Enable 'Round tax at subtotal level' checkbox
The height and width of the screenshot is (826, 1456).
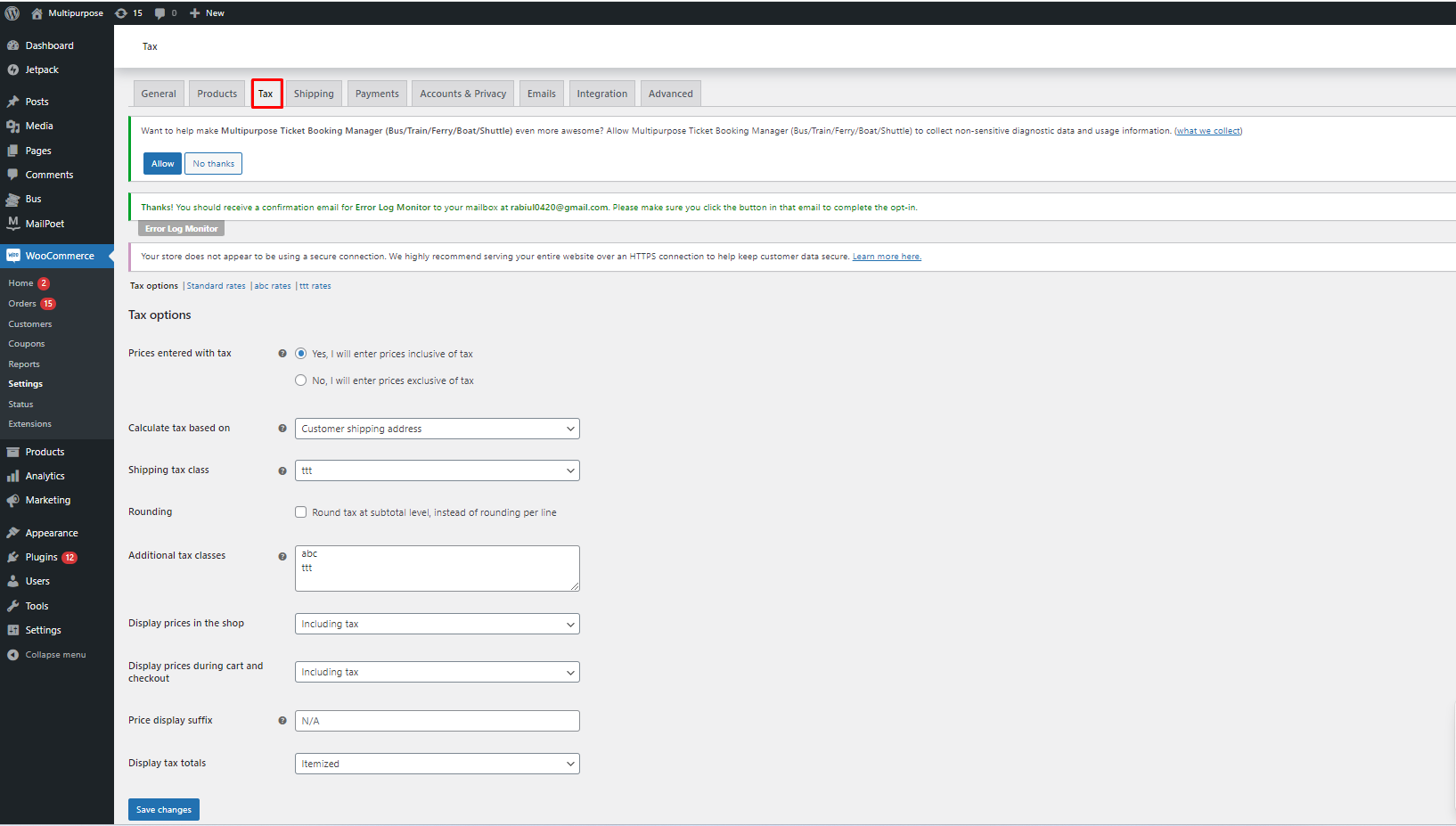[301, 511]
